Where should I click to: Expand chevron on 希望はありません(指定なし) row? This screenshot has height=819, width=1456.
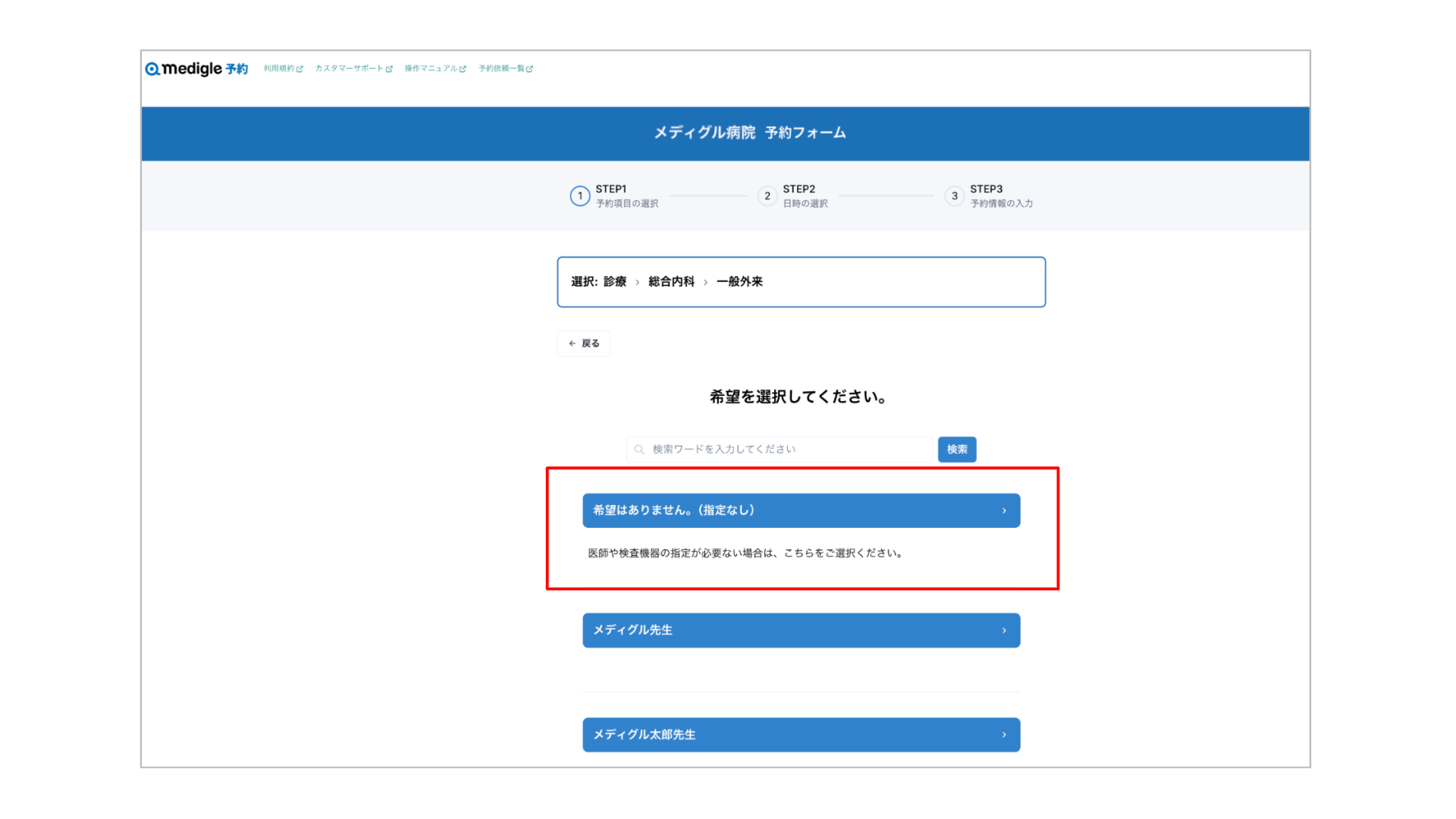(1004, 511)
